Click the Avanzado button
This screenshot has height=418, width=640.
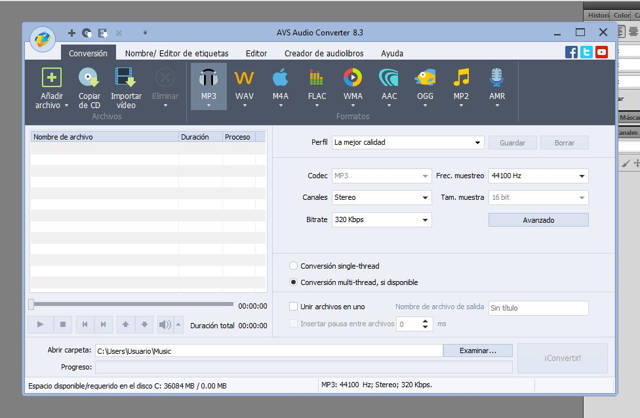[x=538, y=220]
